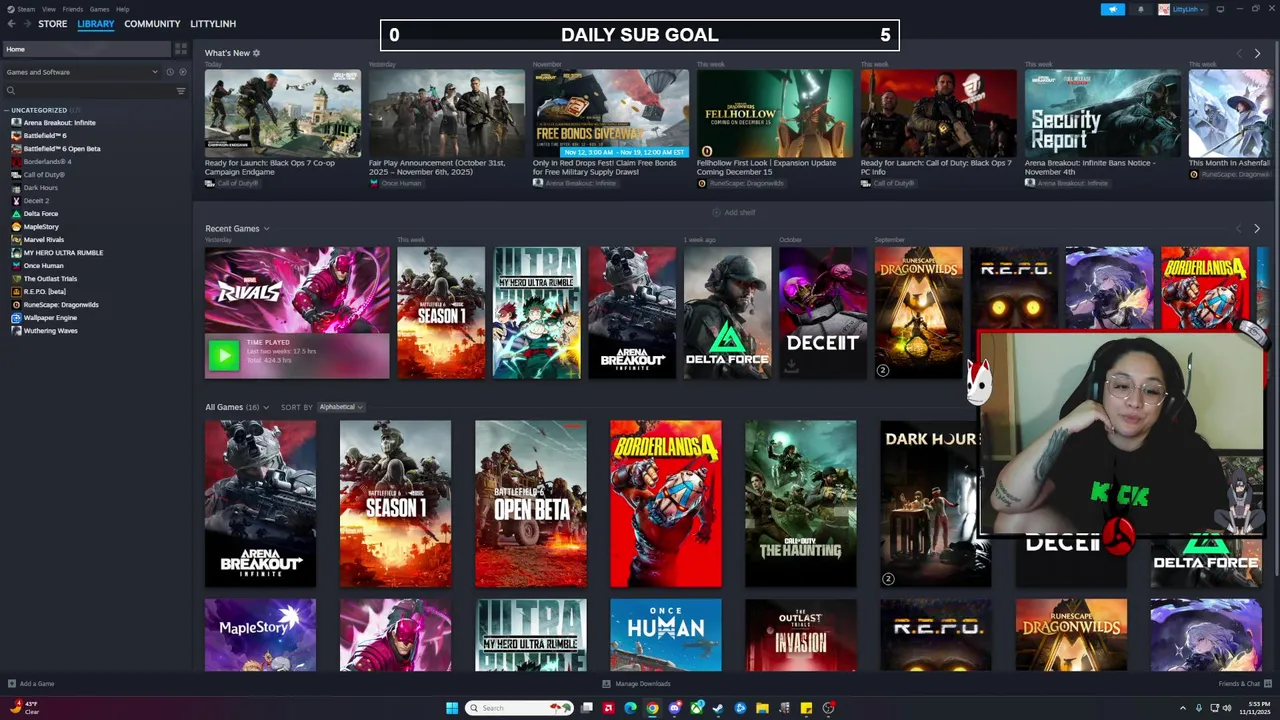
Task: Select Wallpaper Engine in sidebar
Action: tap(50, 318)
